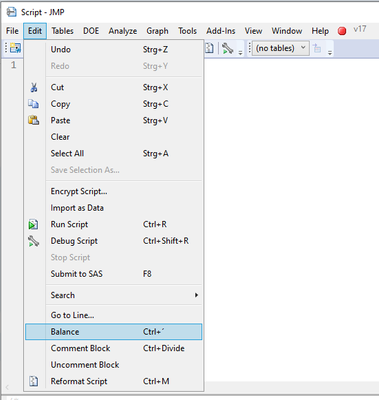Open the Tools menu

pos(187,31)
